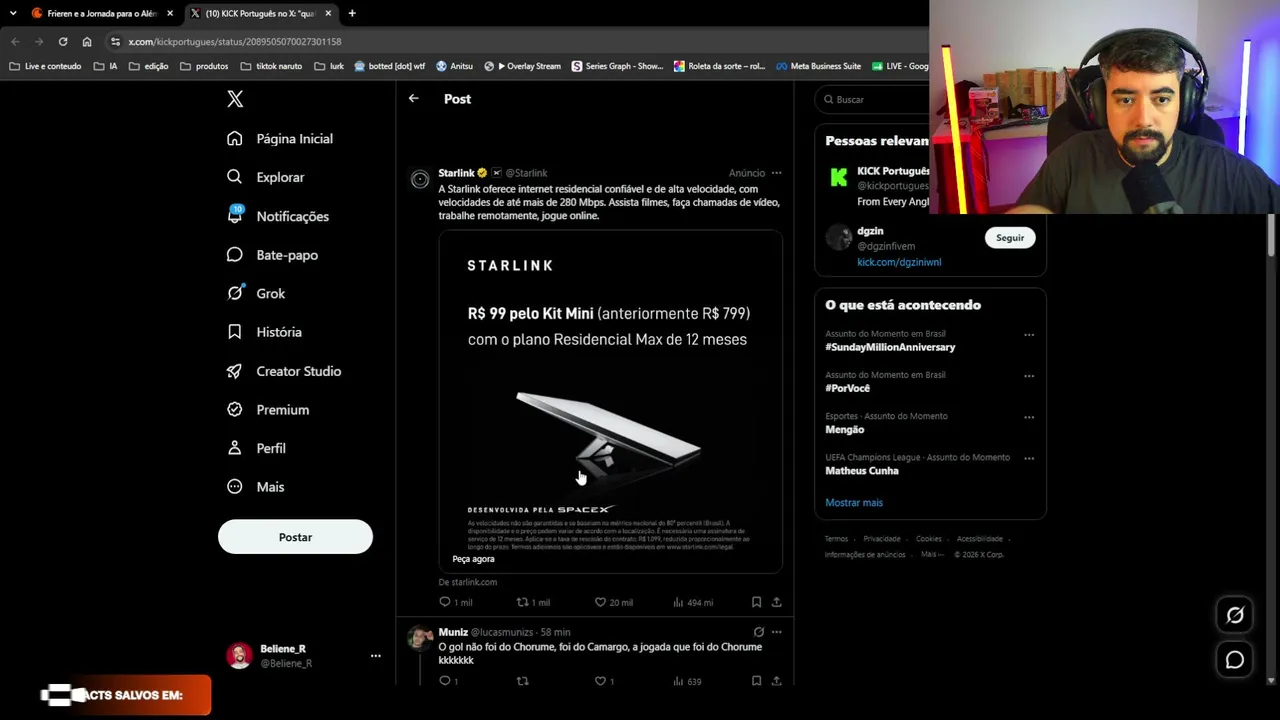Open Series Graph bookmark
The image size is (1280, 720).
click(x=617, y=66)
